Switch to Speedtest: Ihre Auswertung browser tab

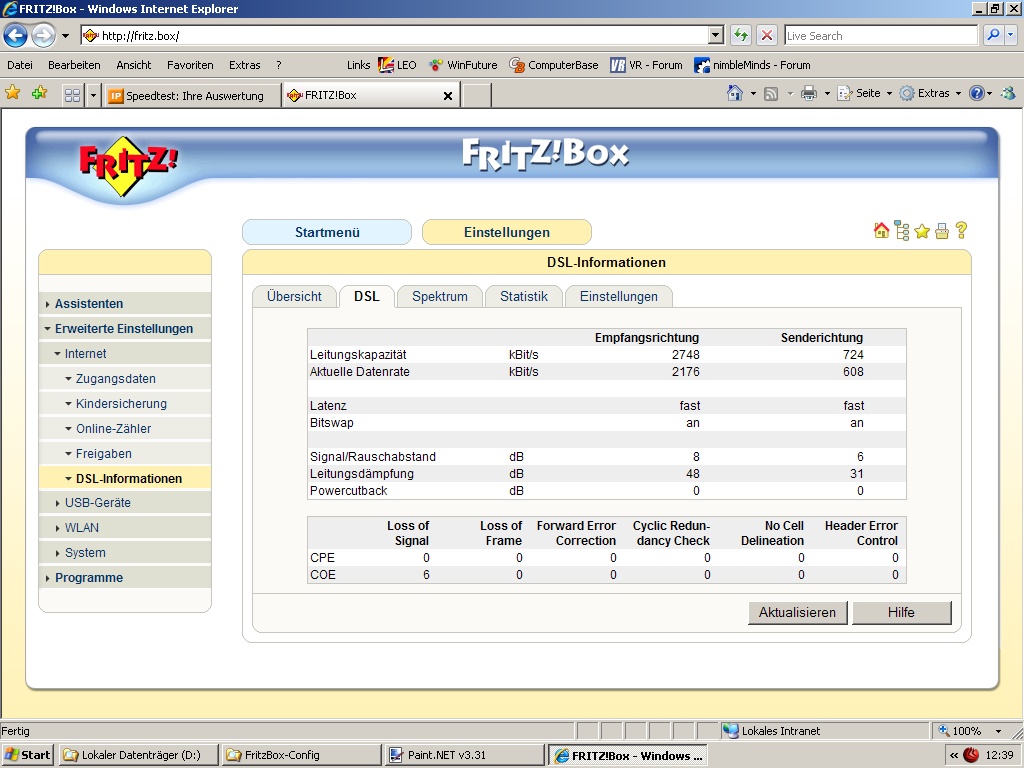[193, 95]
